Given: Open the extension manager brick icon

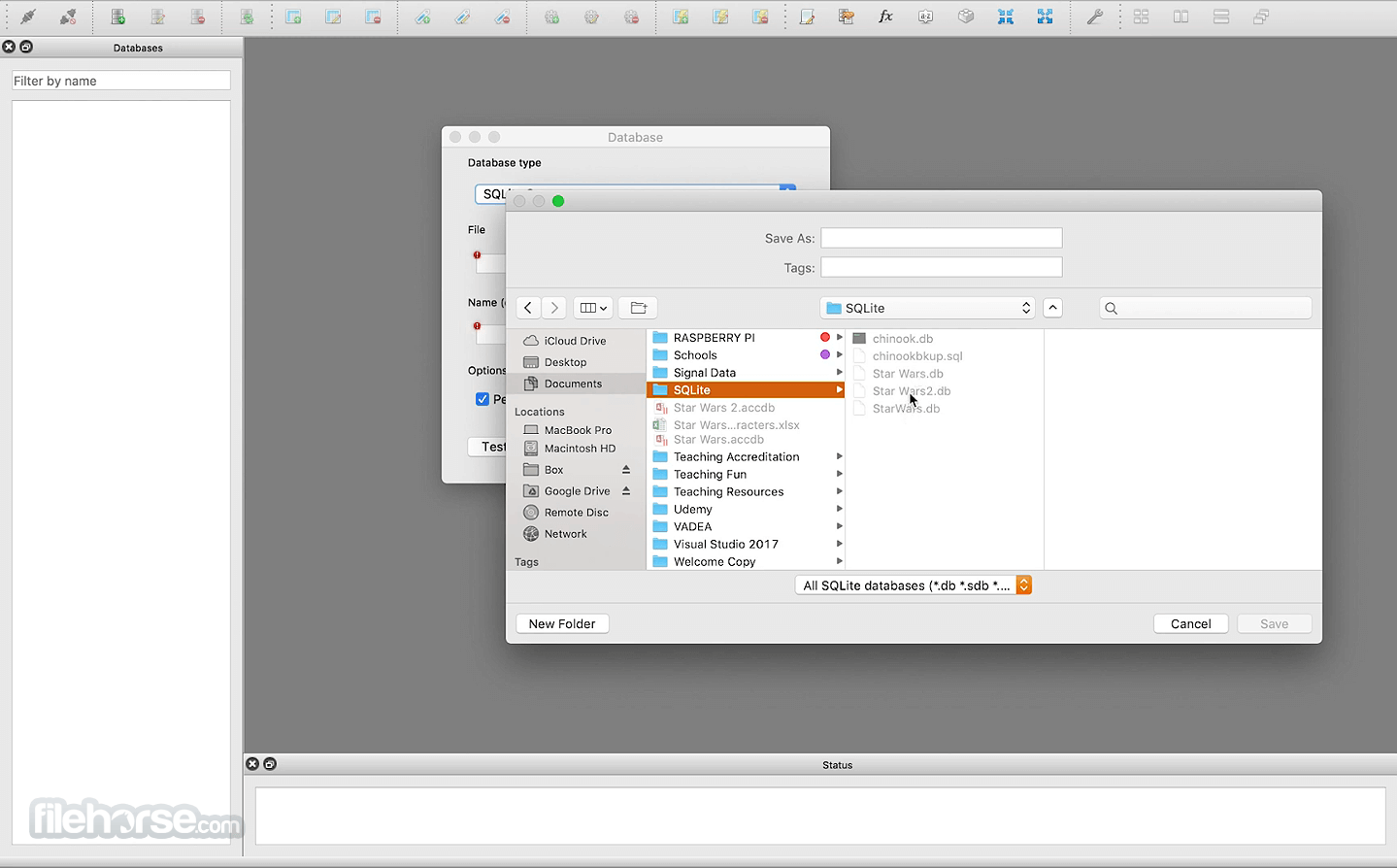Looking at the screenshot, I should pos(965,17).
